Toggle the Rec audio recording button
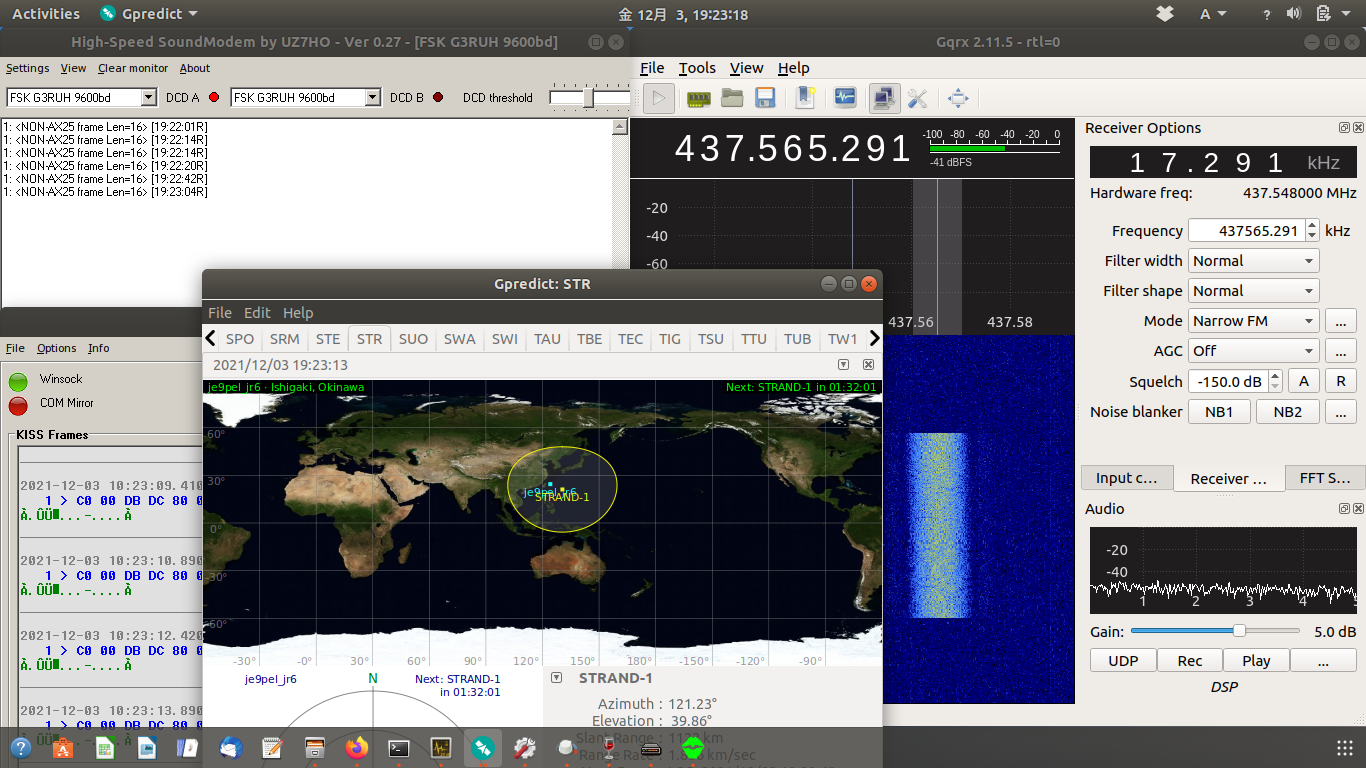This screenshot has height=768, width=1366. pos(1190,661)
